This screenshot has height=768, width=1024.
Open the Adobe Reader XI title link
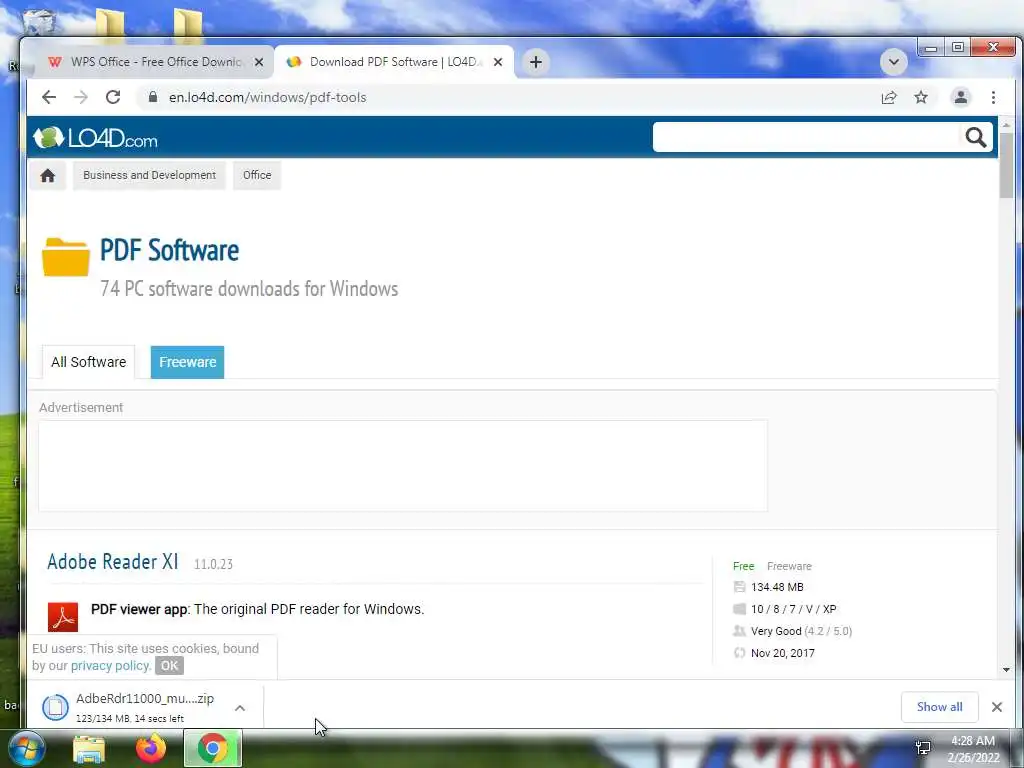[x=112, y=562]
